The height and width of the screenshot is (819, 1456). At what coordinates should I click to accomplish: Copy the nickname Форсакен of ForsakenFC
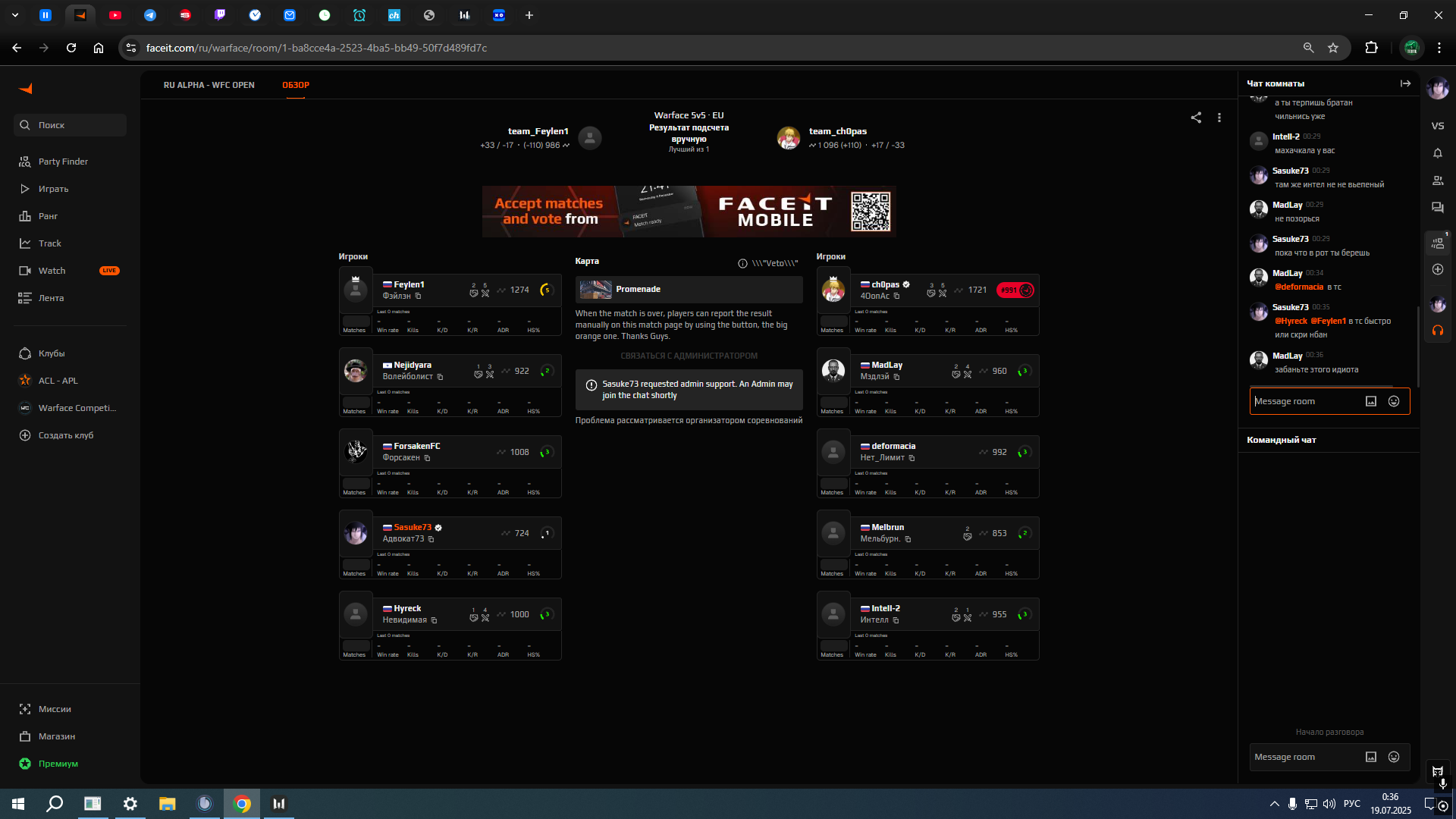click(x=427, y=458)
